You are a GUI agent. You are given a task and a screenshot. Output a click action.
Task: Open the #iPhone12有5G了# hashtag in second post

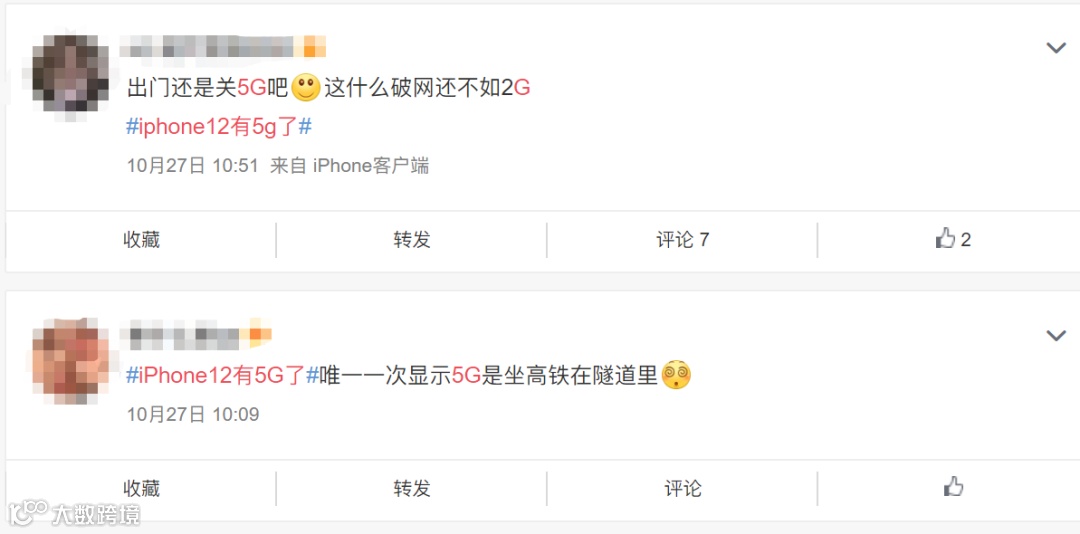pos(222,376)
